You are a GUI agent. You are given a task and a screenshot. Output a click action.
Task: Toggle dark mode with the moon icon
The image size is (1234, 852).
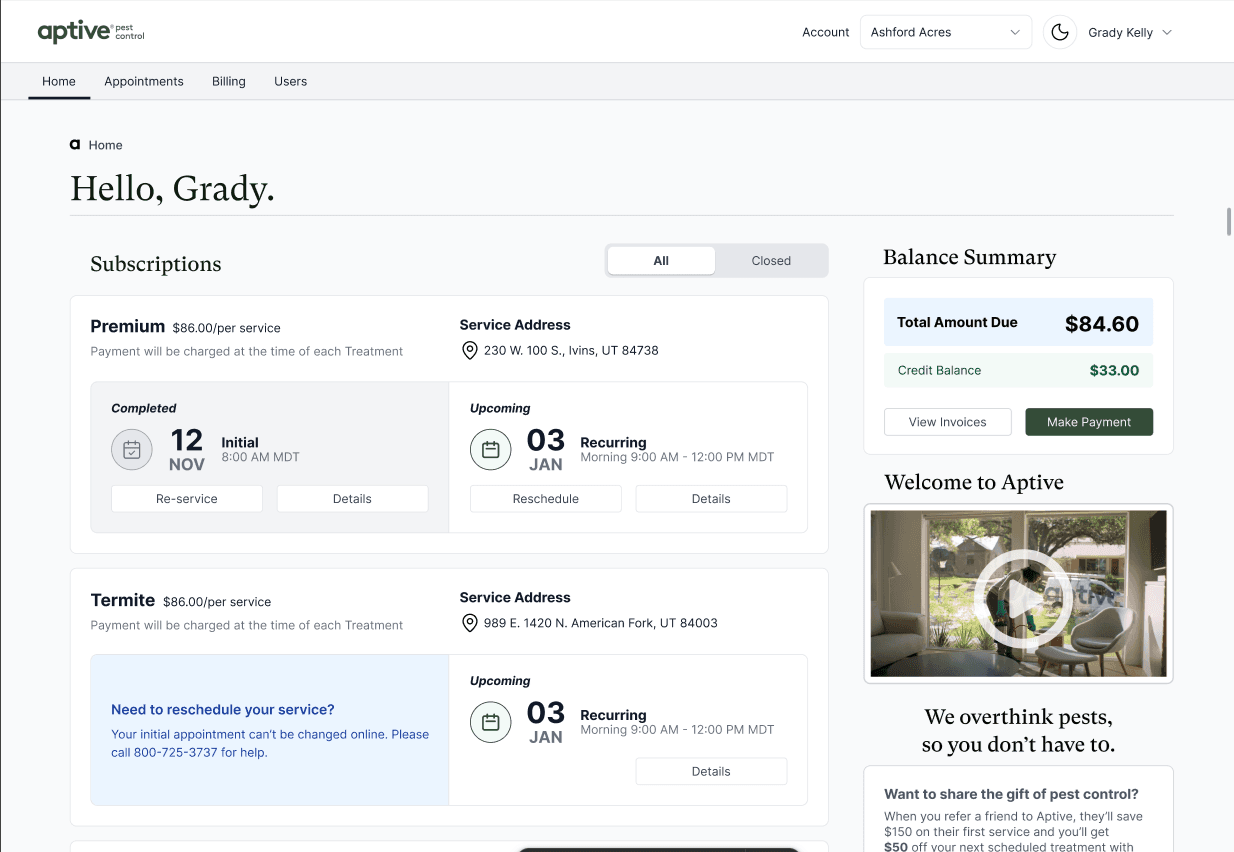point(1059,31)
